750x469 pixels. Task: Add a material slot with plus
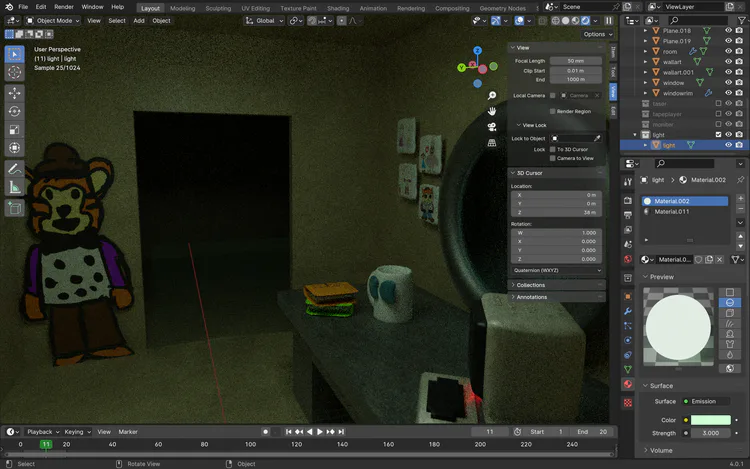click(740, 198)
